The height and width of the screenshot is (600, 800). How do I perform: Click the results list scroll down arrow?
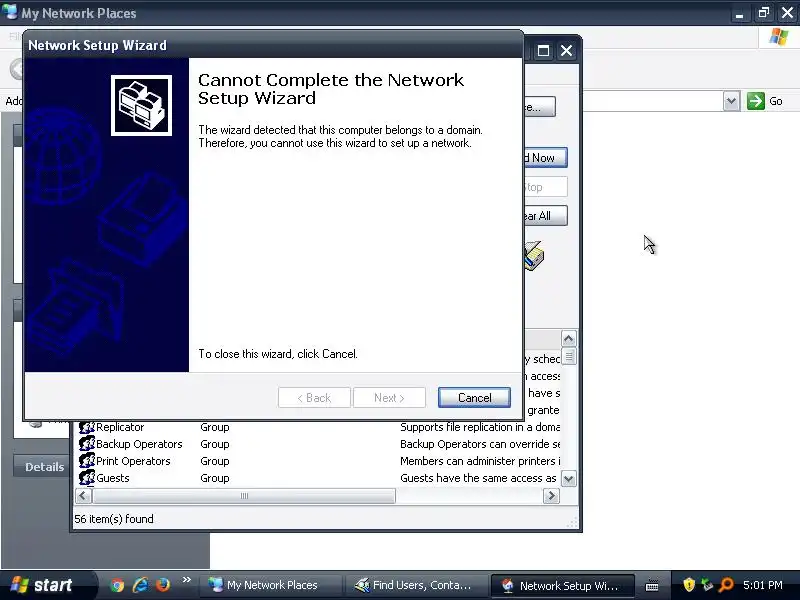pyautogui.click(x=568, y=479)
